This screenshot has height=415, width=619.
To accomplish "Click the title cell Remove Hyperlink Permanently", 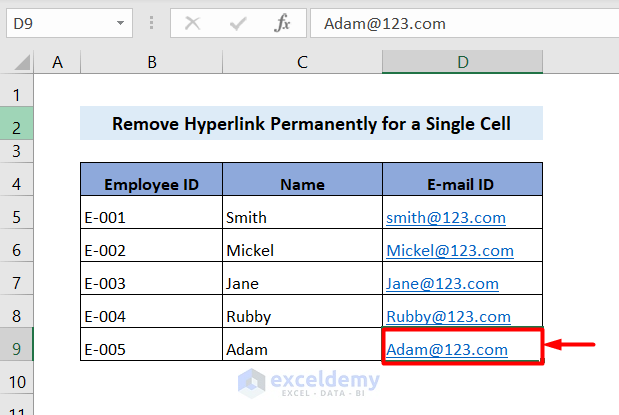I will (311, 123).
